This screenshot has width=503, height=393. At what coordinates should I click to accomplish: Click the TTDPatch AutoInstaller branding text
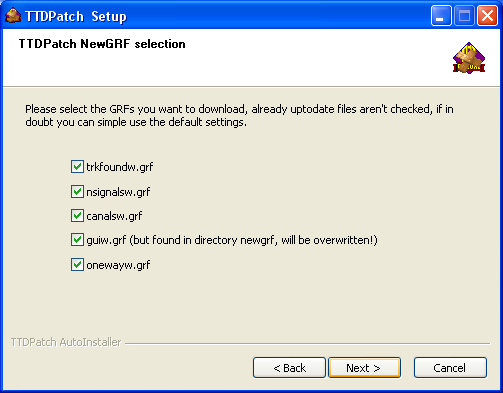(x=66, y=342)
